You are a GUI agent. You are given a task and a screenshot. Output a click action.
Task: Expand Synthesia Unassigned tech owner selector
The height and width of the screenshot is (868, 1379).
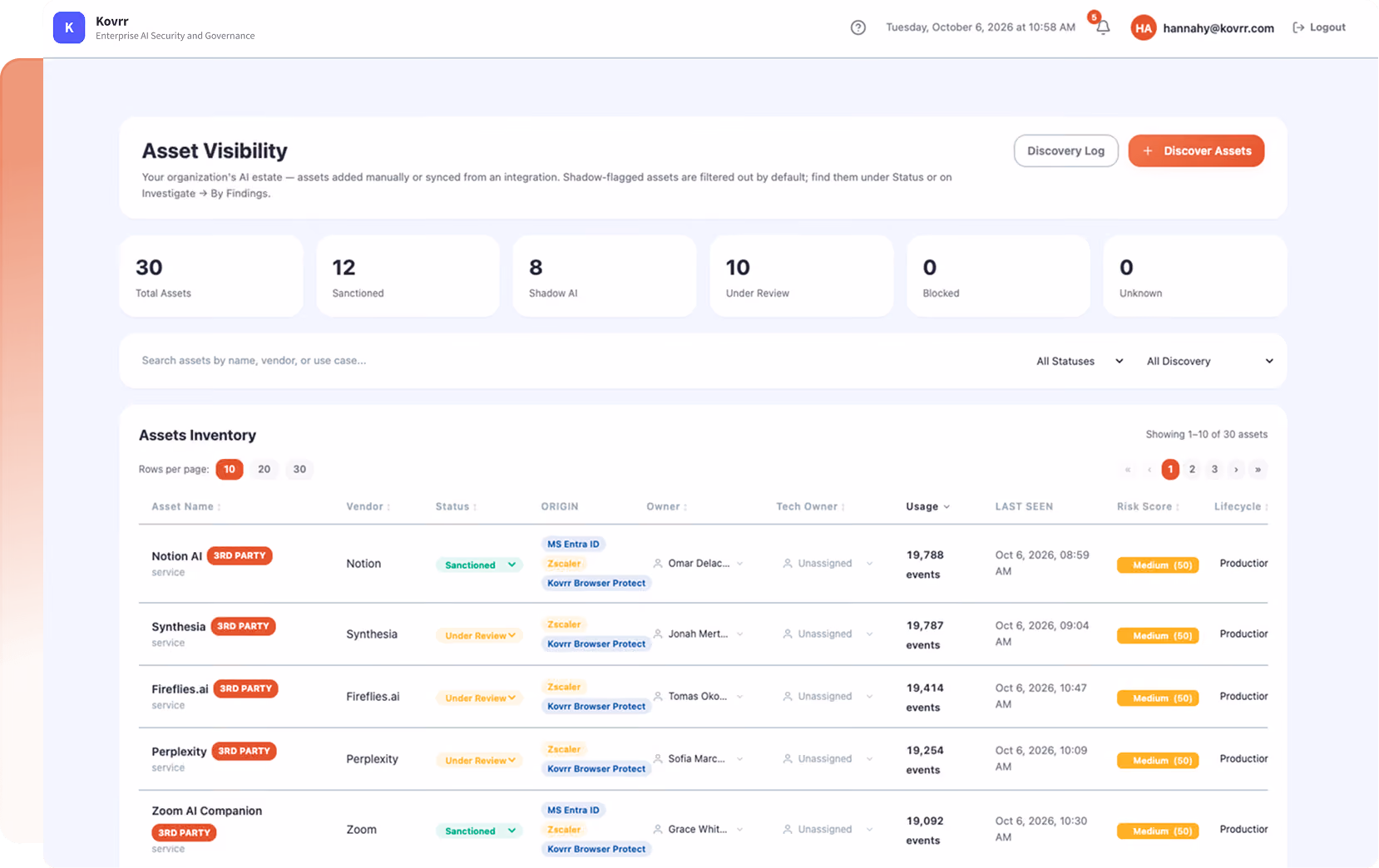coord(828,634)
